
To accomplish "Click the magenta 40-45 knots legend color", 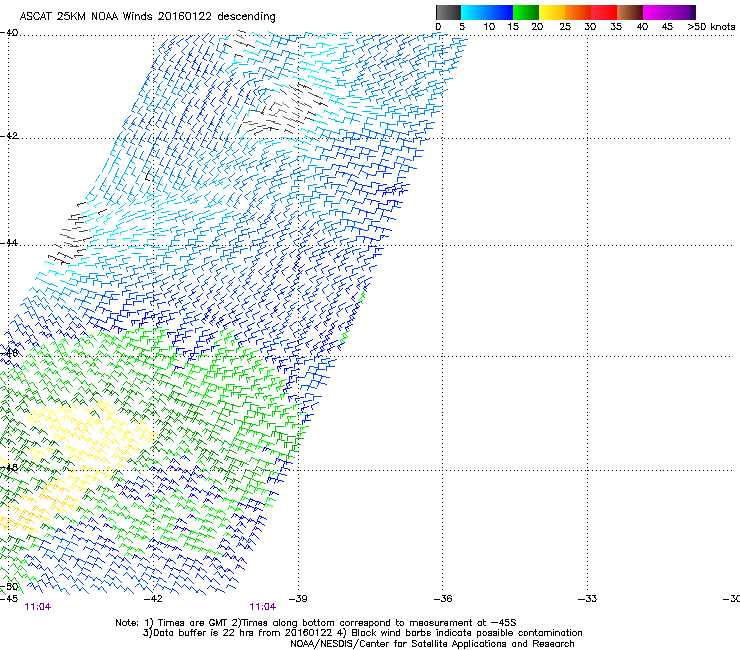I will [656, 12].
